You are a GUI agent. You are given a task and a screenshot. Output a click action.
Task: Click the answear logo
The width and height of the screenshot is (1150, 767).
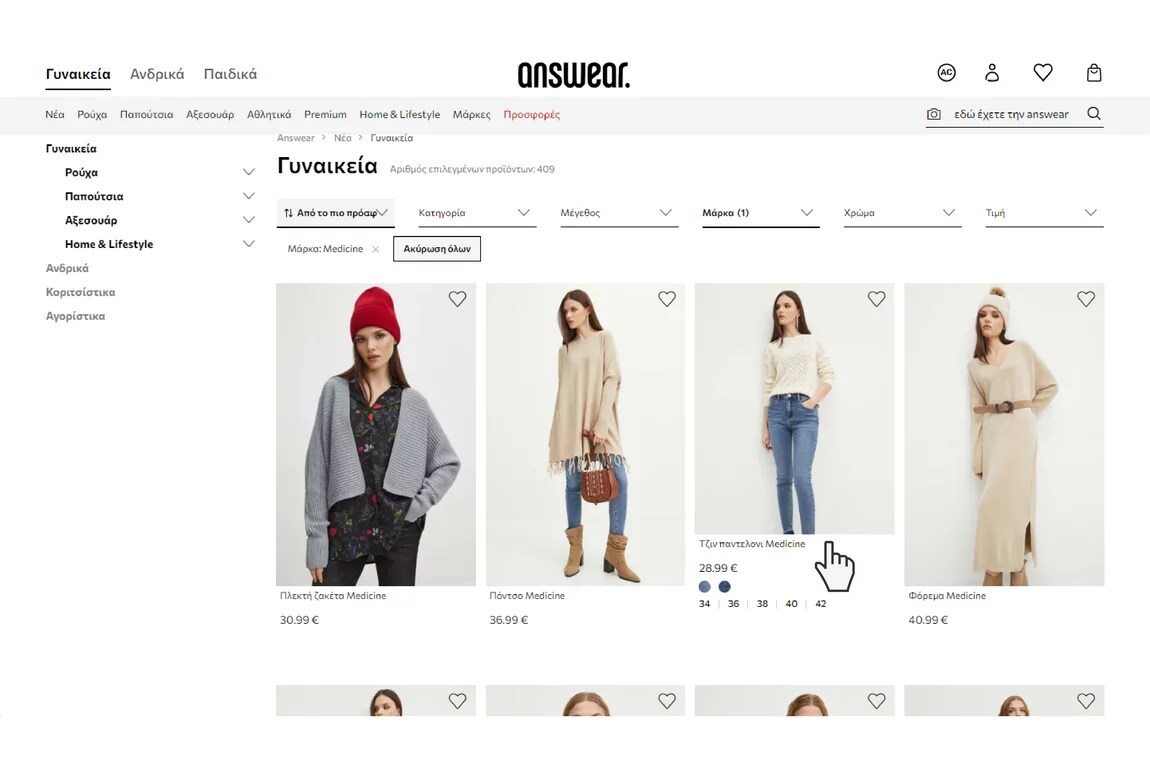coord(574,75)
